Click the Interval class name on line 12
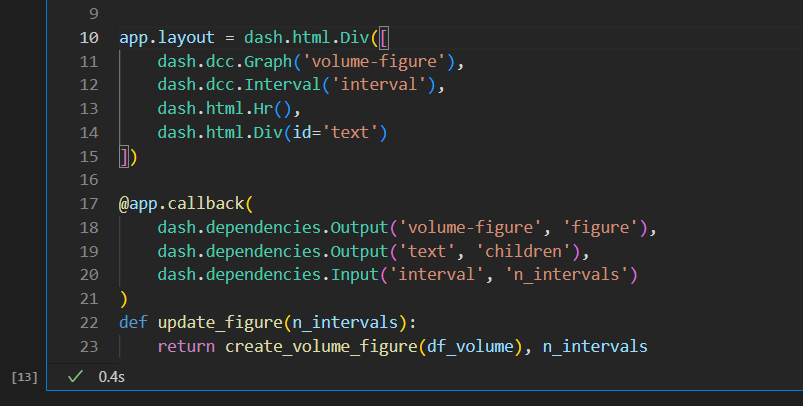This screenshot has width=803, height=406. 282,84
